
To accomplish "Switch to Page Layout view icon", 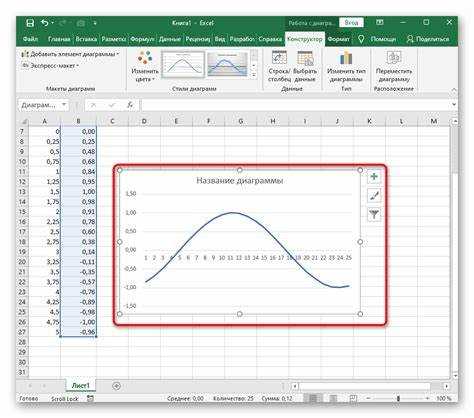I will [333, 398].
